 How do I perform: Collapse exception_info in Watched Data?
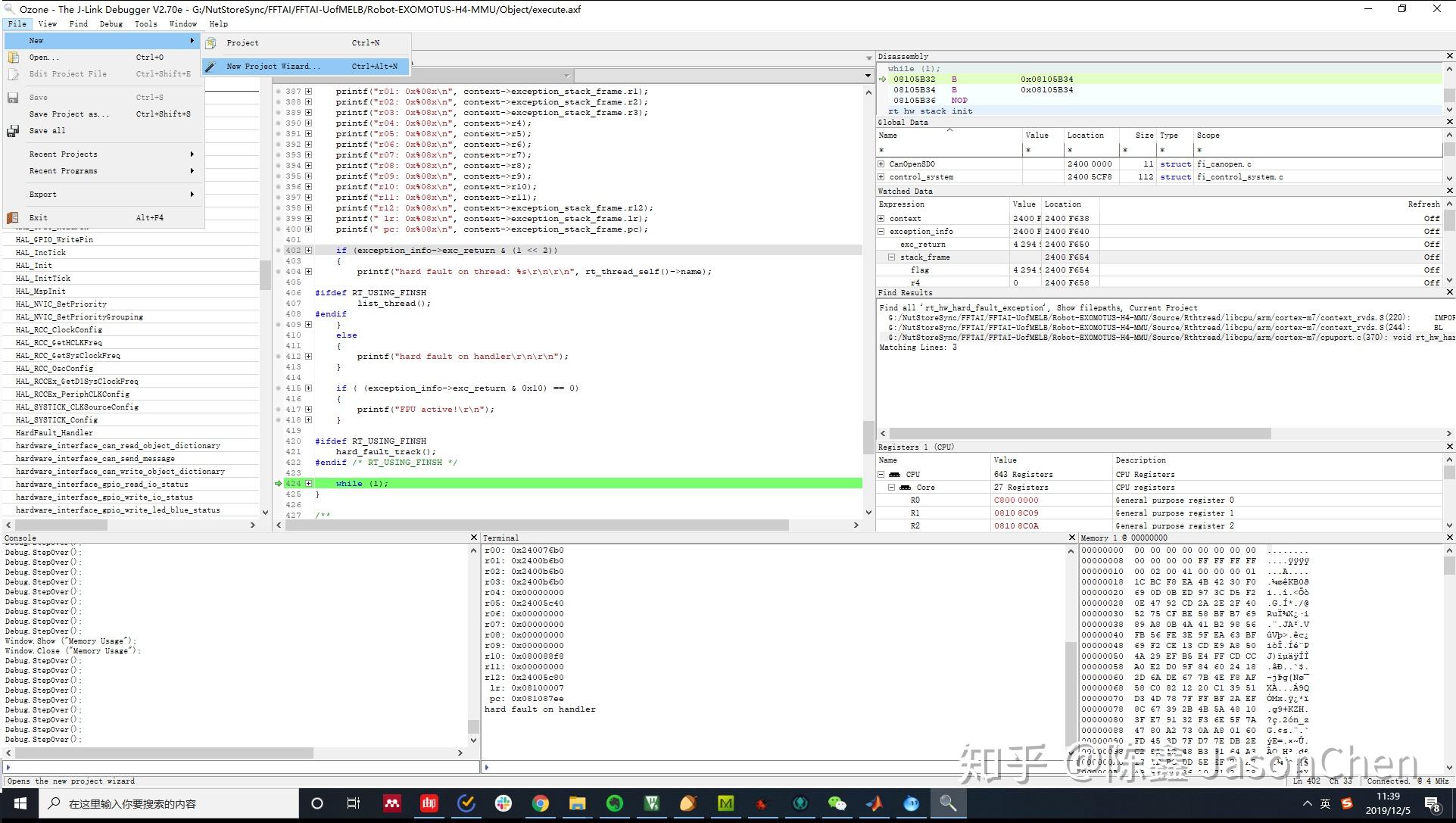point(881,232)
